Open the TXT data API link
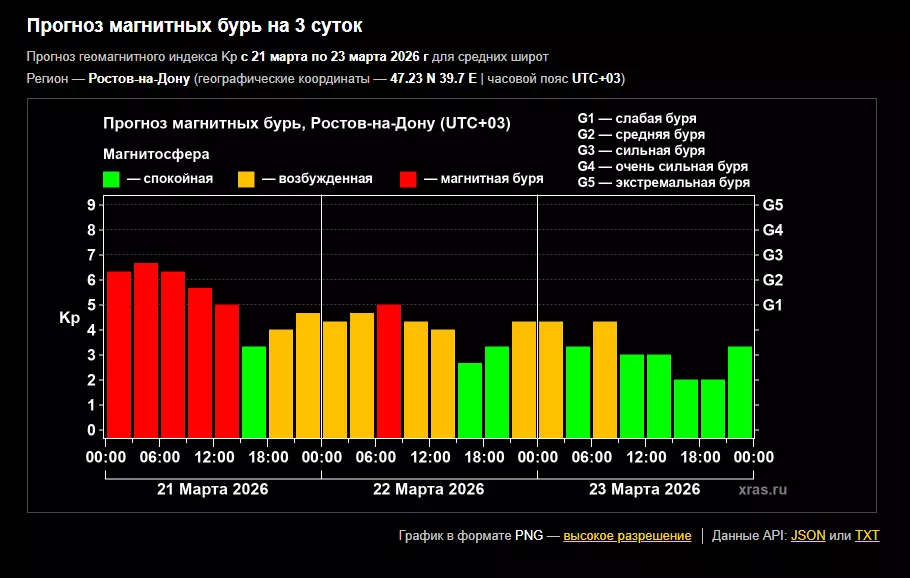910x578 pixels. pos(867,536)
